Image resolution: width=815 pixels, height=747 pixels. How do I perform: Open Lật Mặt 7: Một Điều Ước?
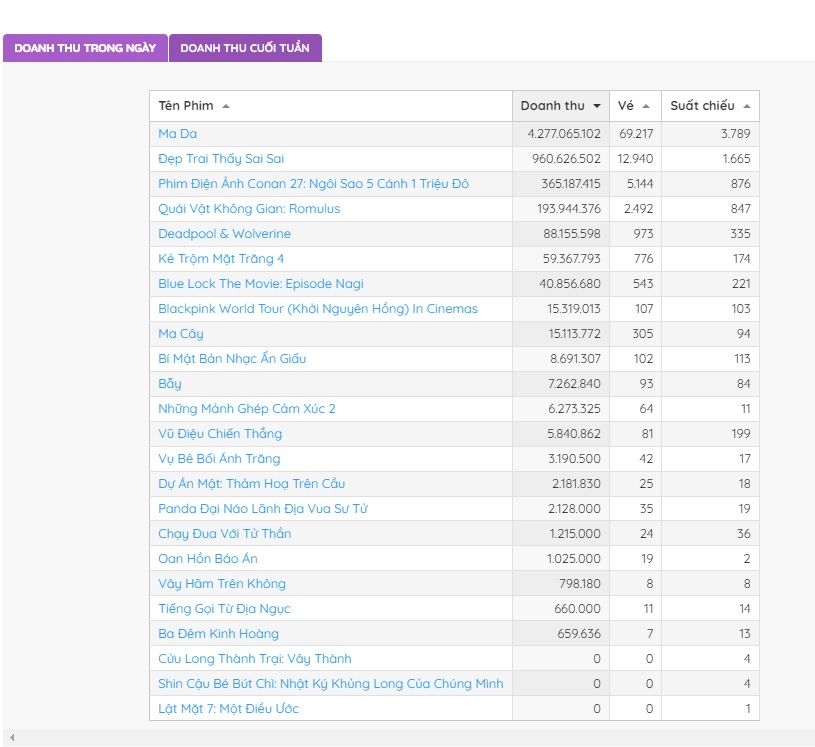coord(228,709)
